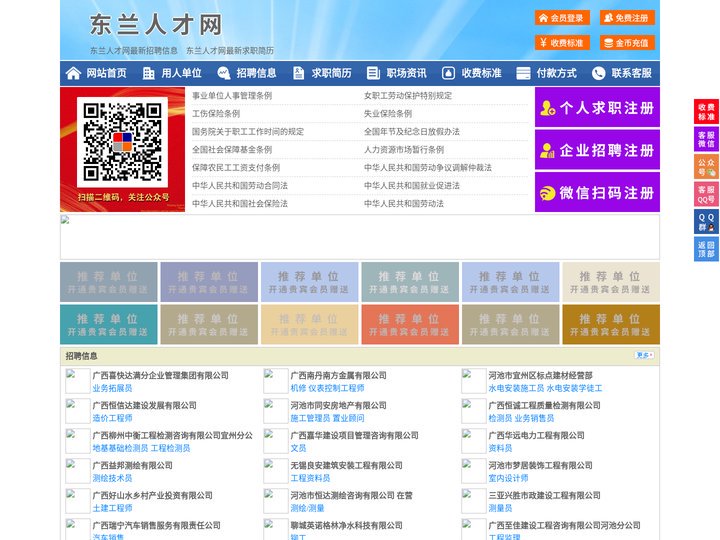Viewport: 720px width, 540px height.
Task: Click the phone icon beside 联系客服
Action: 598,73
